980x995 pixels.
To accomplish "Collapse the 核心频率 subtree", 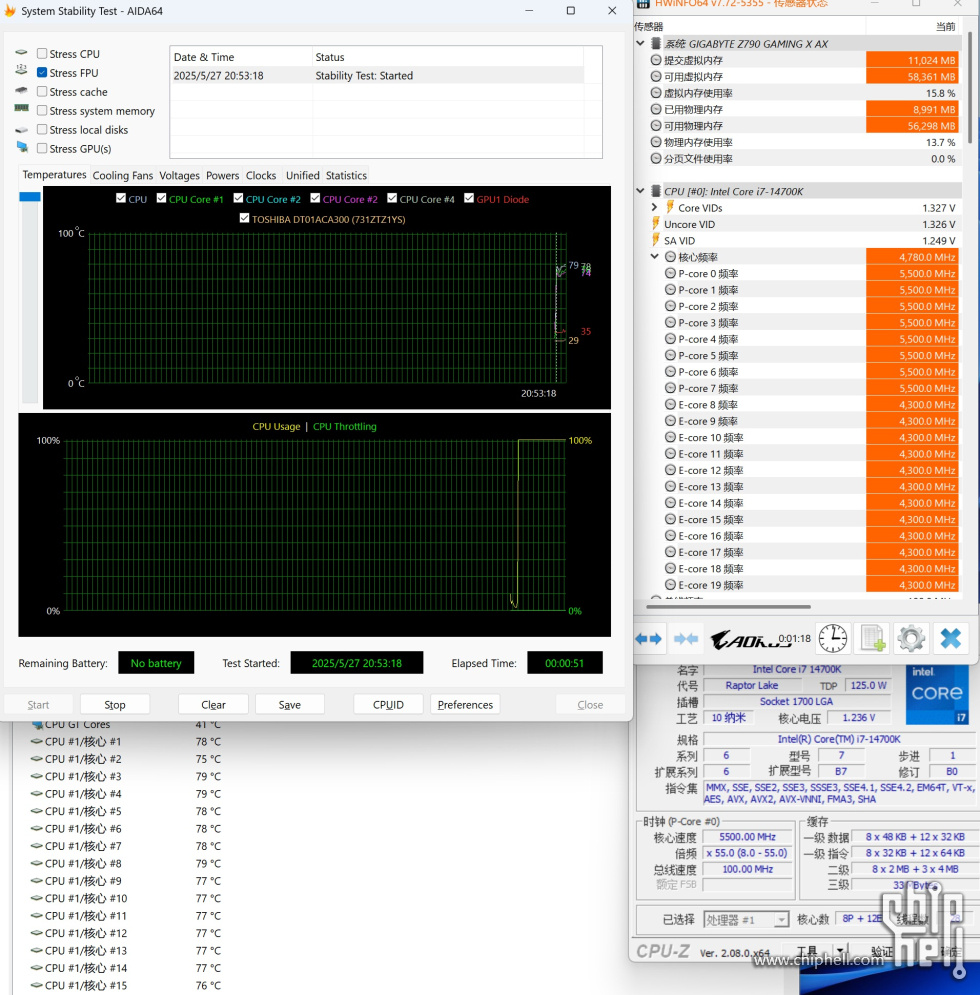I will click(654, 257).
